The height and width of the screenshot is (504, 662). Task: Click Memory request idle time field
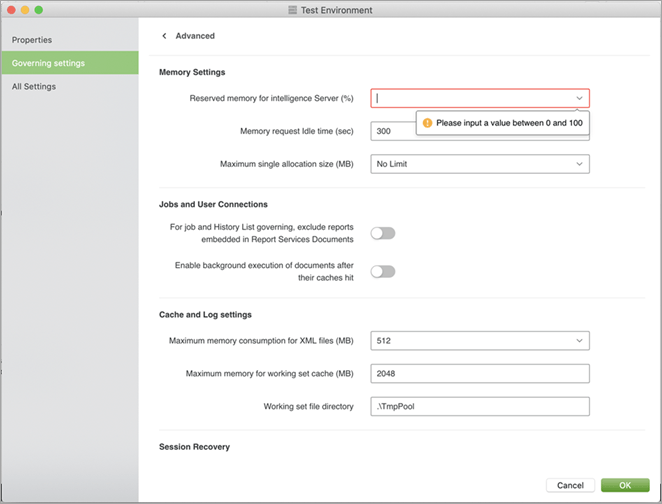(x=395, y=131)
